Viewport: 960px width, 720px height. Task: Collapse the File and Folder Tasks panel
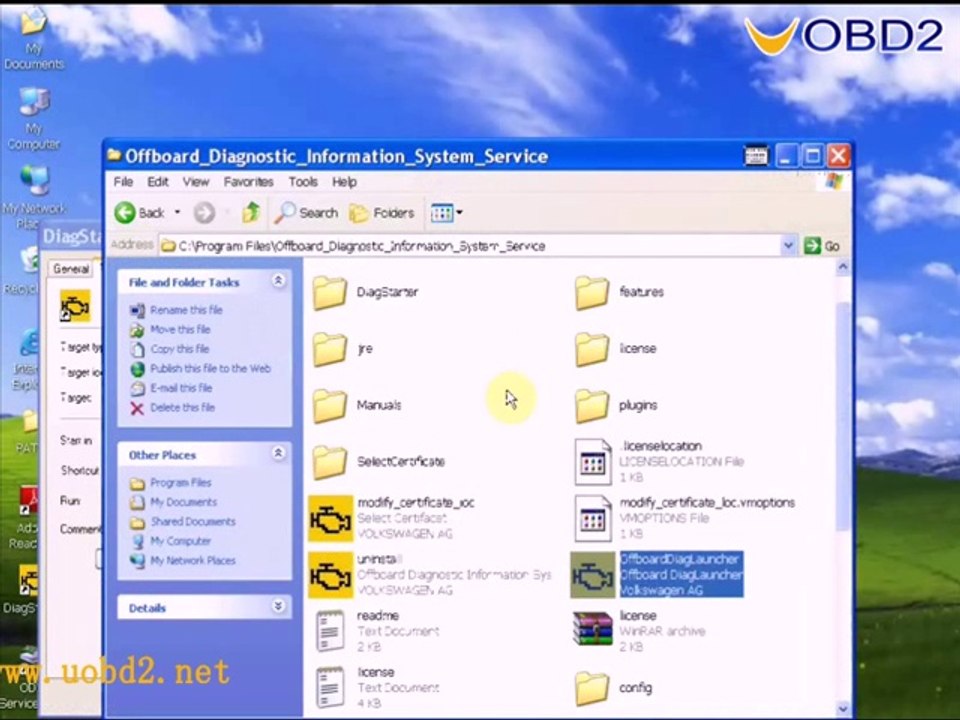click(x=278, y=281)
